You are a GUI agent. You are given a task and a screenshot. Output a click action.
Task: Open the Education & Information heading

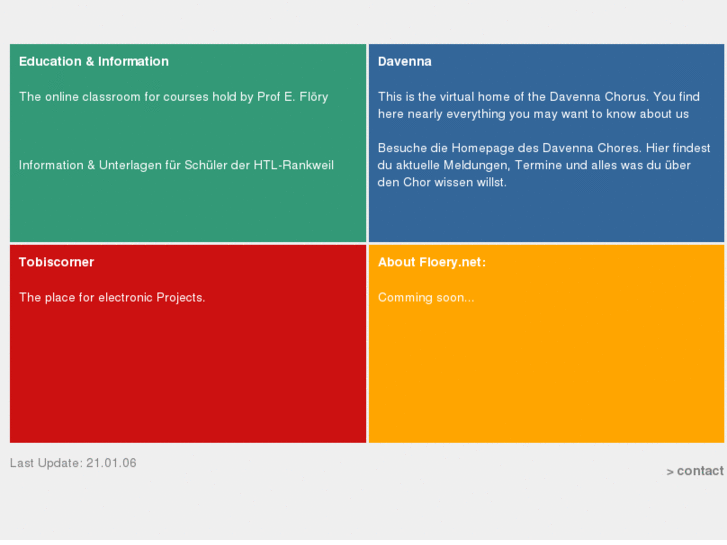94,62
